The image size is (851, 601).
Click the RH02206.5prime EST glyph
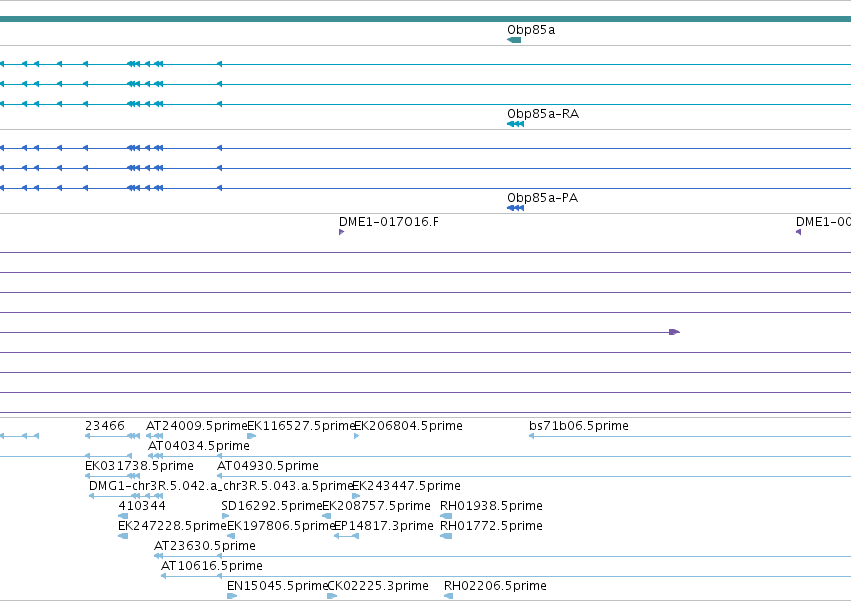point(448,596)
